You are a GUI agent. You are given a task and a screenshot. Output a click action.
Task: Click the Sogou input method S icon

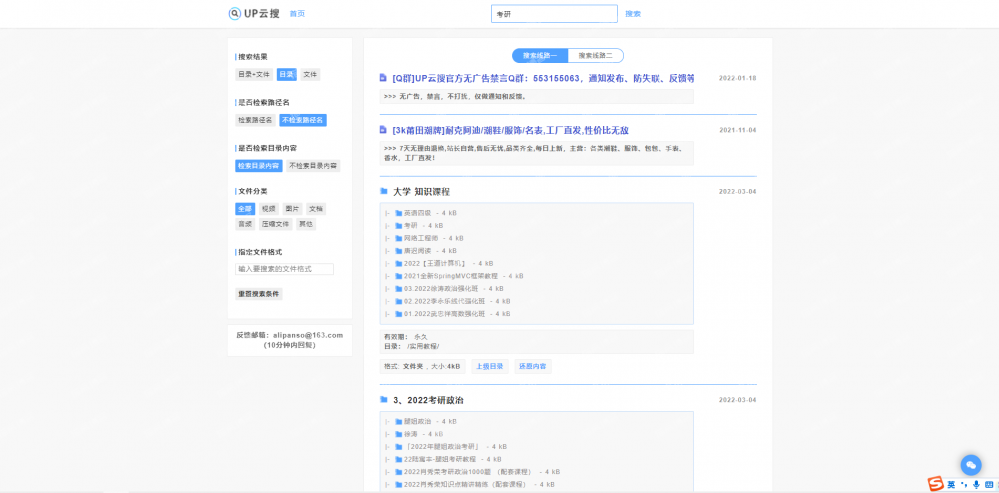935,484
